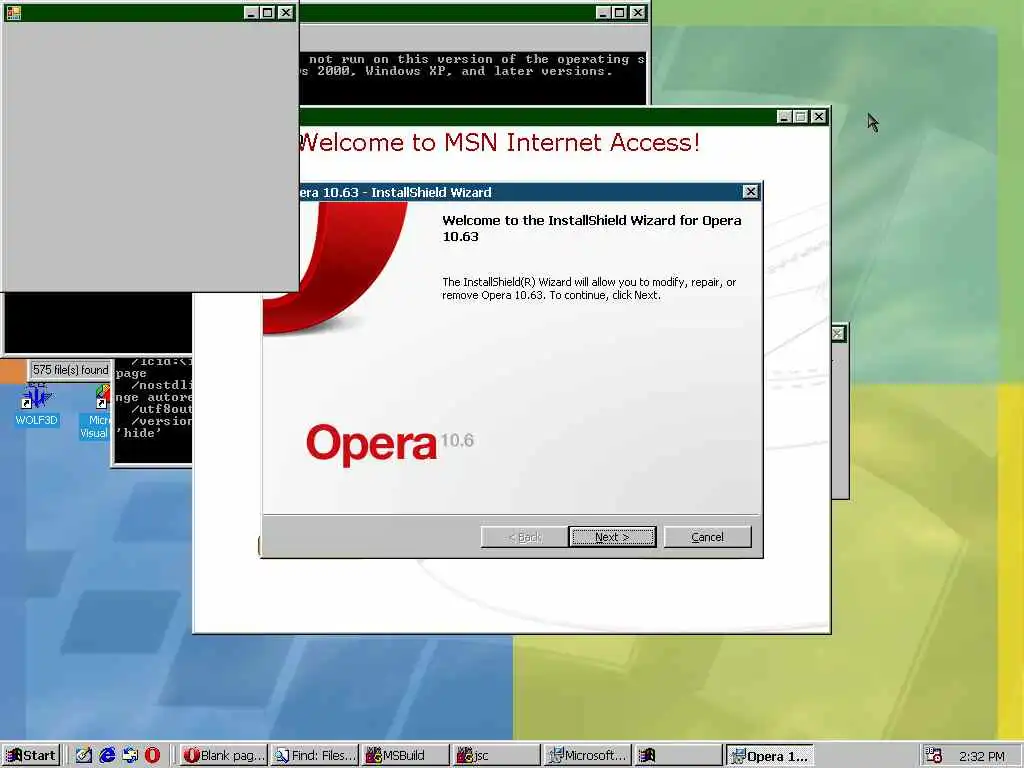Click the 575 file(s) found status text
Screen dimensions: 1024x768
click(x=71, y=370)
